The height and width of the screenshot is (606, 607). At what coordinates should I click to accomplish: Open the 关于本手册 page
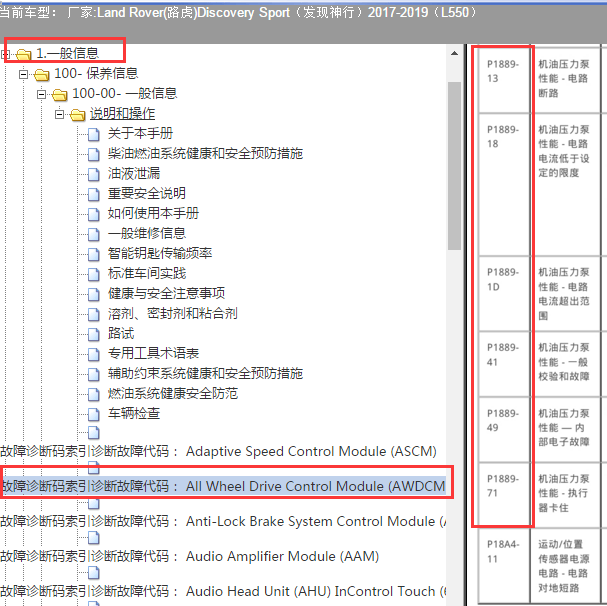[141, 134]
